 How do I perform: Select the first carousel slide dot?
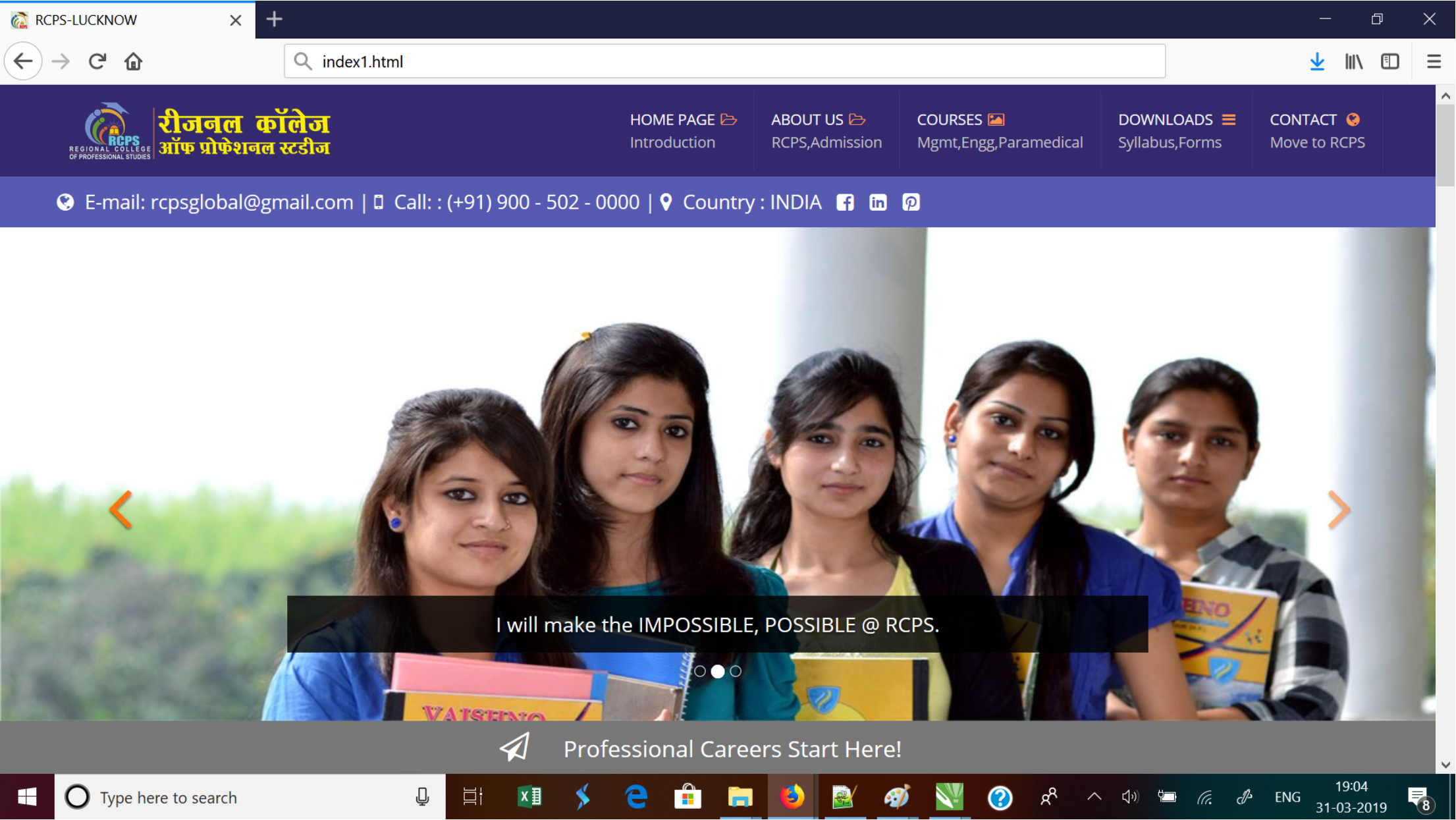(700, 671)
